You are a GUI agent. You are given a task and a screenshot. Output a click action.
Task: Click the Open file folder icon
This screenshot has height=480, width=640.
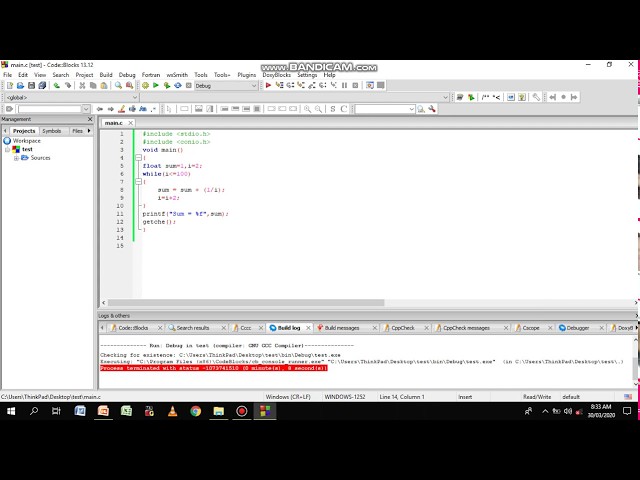coord(20,85)
